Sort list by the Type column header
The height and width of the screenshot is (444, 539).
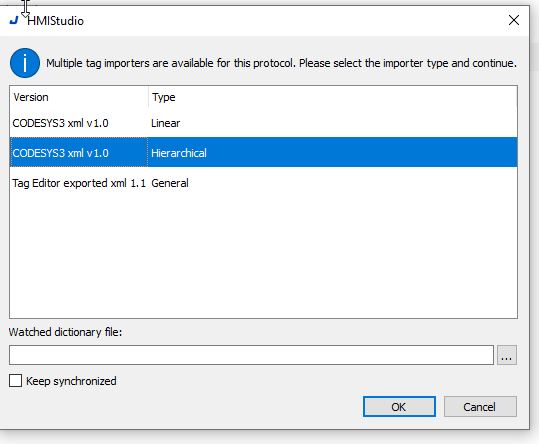click(332, 97)
